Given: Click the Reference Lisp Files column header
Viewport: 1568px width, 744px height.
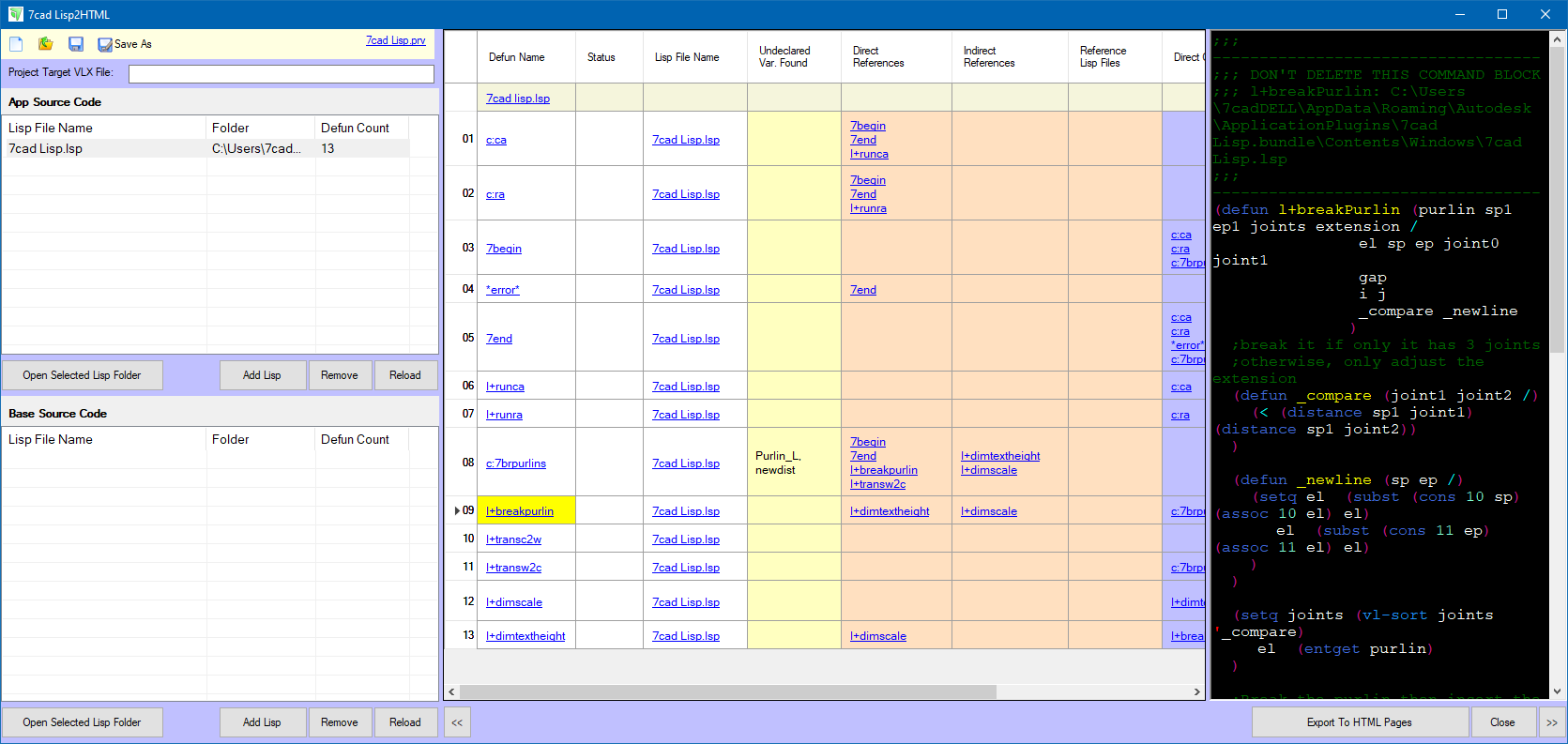Looking at the screenshot, I should pyautogui.click(x=1115, y=57).
